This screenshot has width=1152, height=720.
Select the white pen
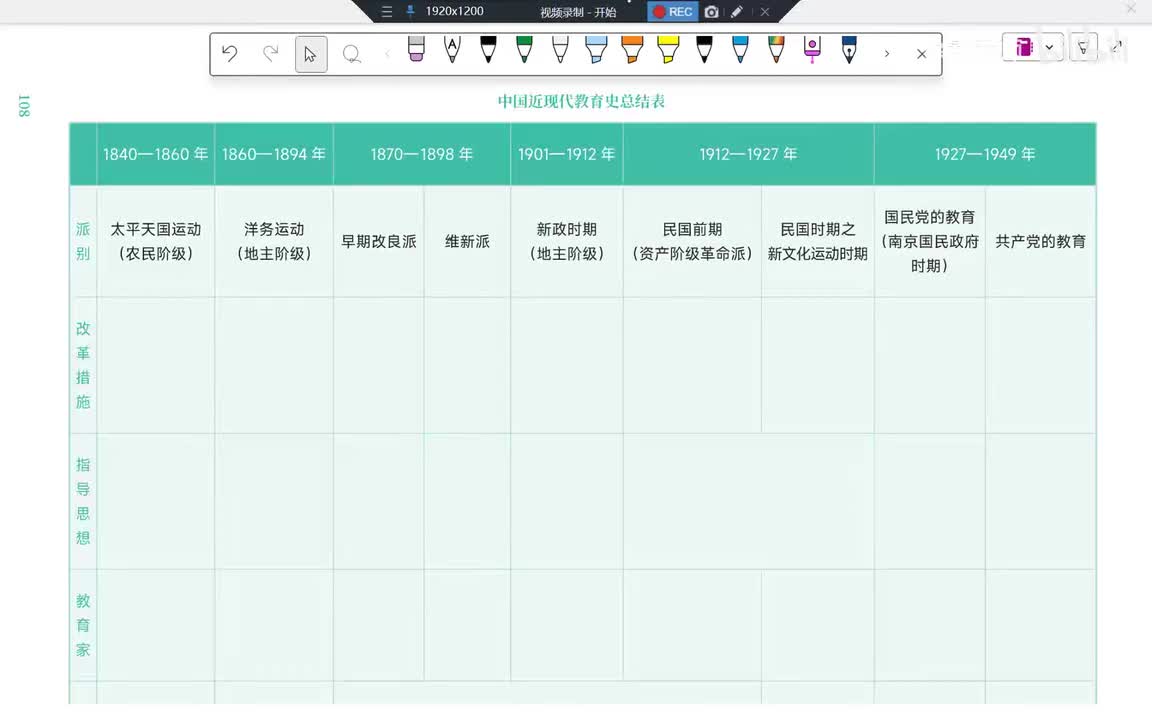click(560, 49)
